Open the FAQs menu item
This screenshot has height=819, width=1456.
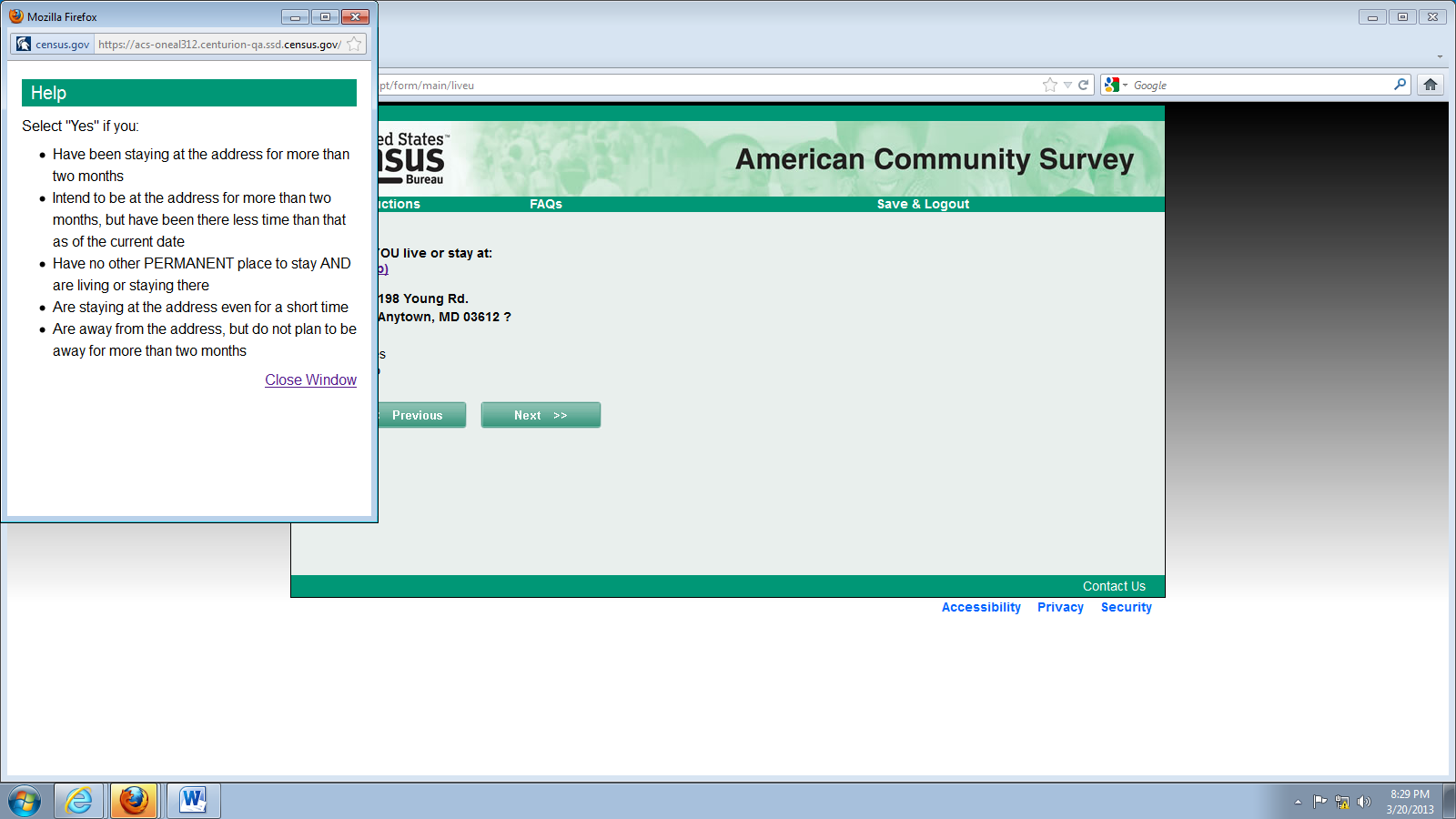546,204
